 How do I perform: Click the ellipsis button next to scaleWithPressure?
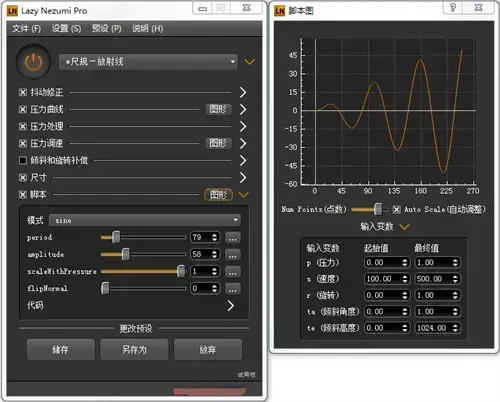click(233, 272)
